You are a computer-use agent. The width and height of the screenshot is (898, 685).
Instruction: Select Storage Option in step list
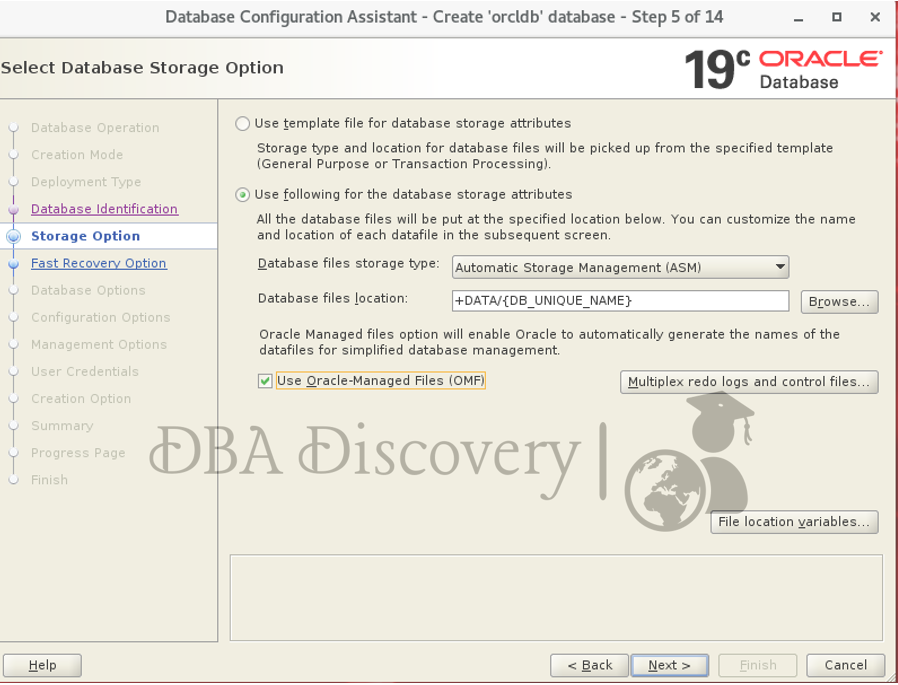point(85,236)
